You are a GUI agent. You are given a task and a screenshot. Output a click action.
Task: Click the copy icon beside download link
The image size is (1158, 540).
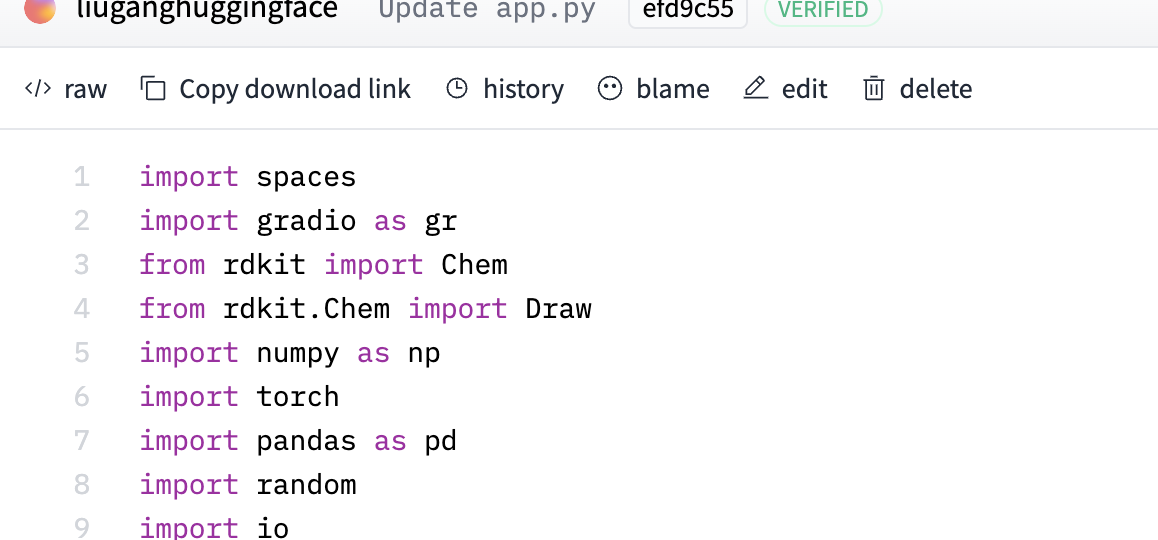tap(153, 89)
